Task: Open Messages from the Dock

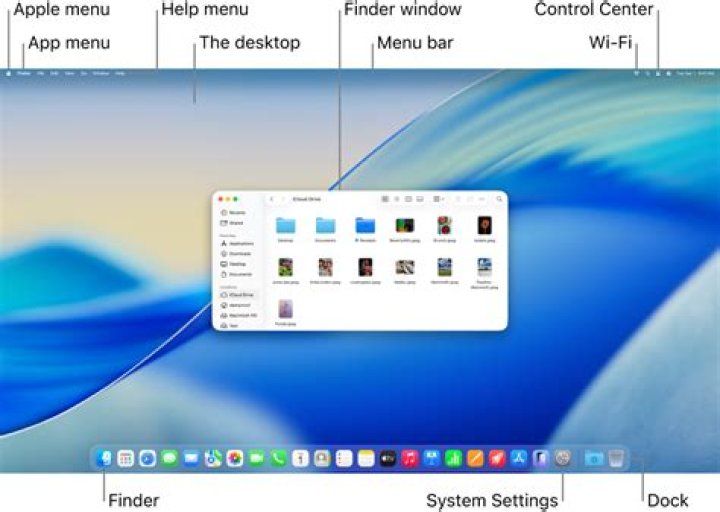Action: point(169,458)
